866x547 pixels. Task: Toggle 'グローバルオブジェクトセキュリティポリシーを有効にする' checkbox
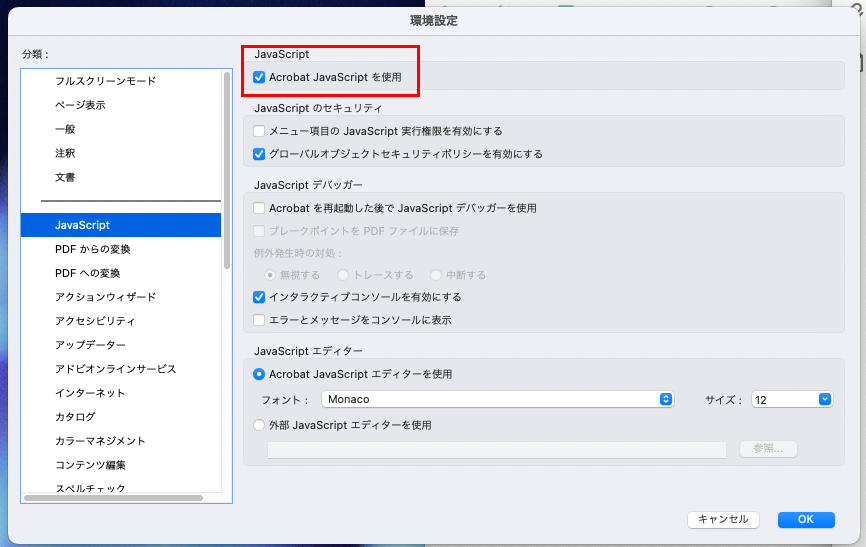(260, 154)
